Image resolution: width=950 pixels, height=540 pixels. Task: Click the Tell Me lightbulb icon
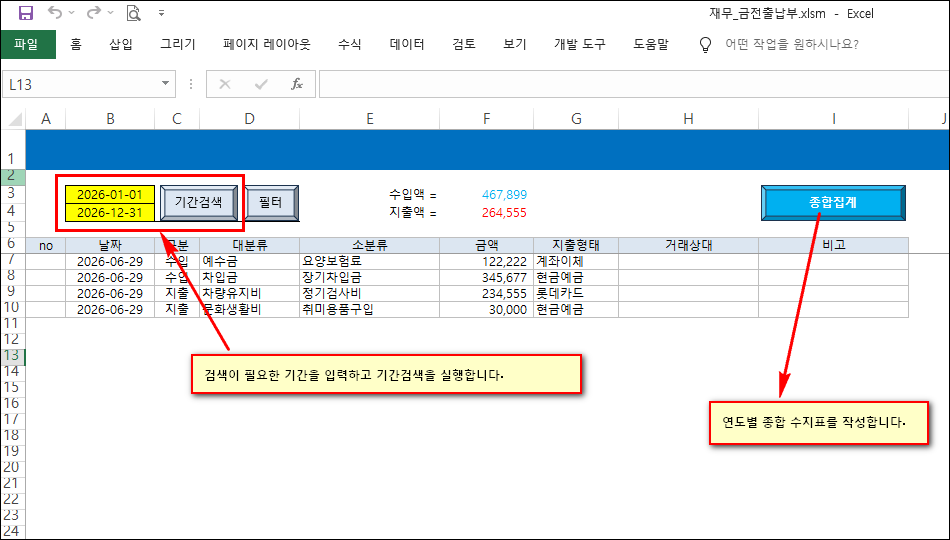click(x=705, y=45)
